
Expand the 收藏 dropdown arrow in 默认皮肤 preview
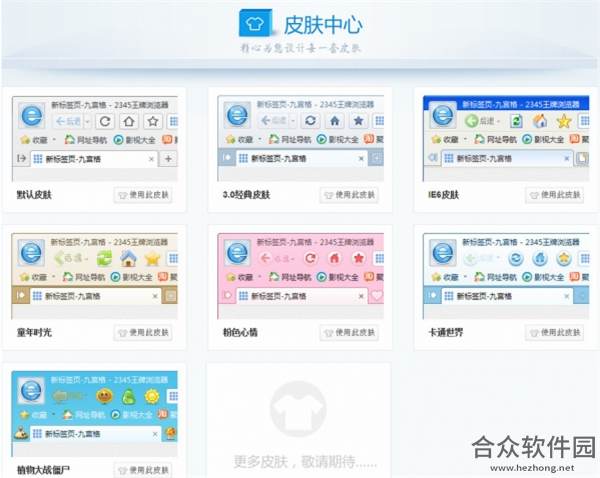point(54,139)
